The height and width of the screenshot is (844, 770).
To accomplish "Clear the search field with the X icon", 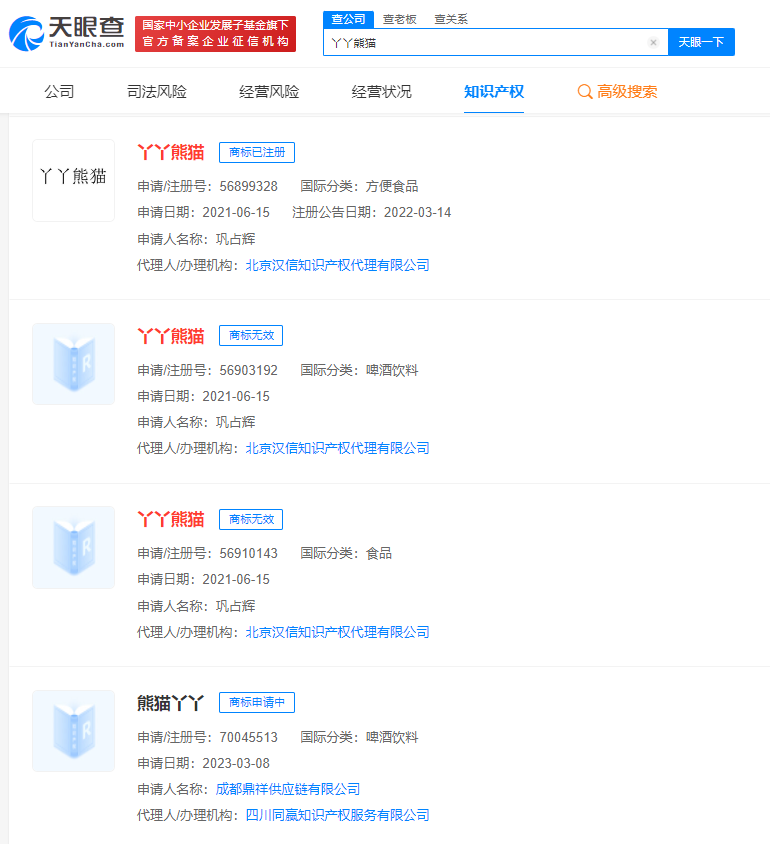I will point(653,43).
